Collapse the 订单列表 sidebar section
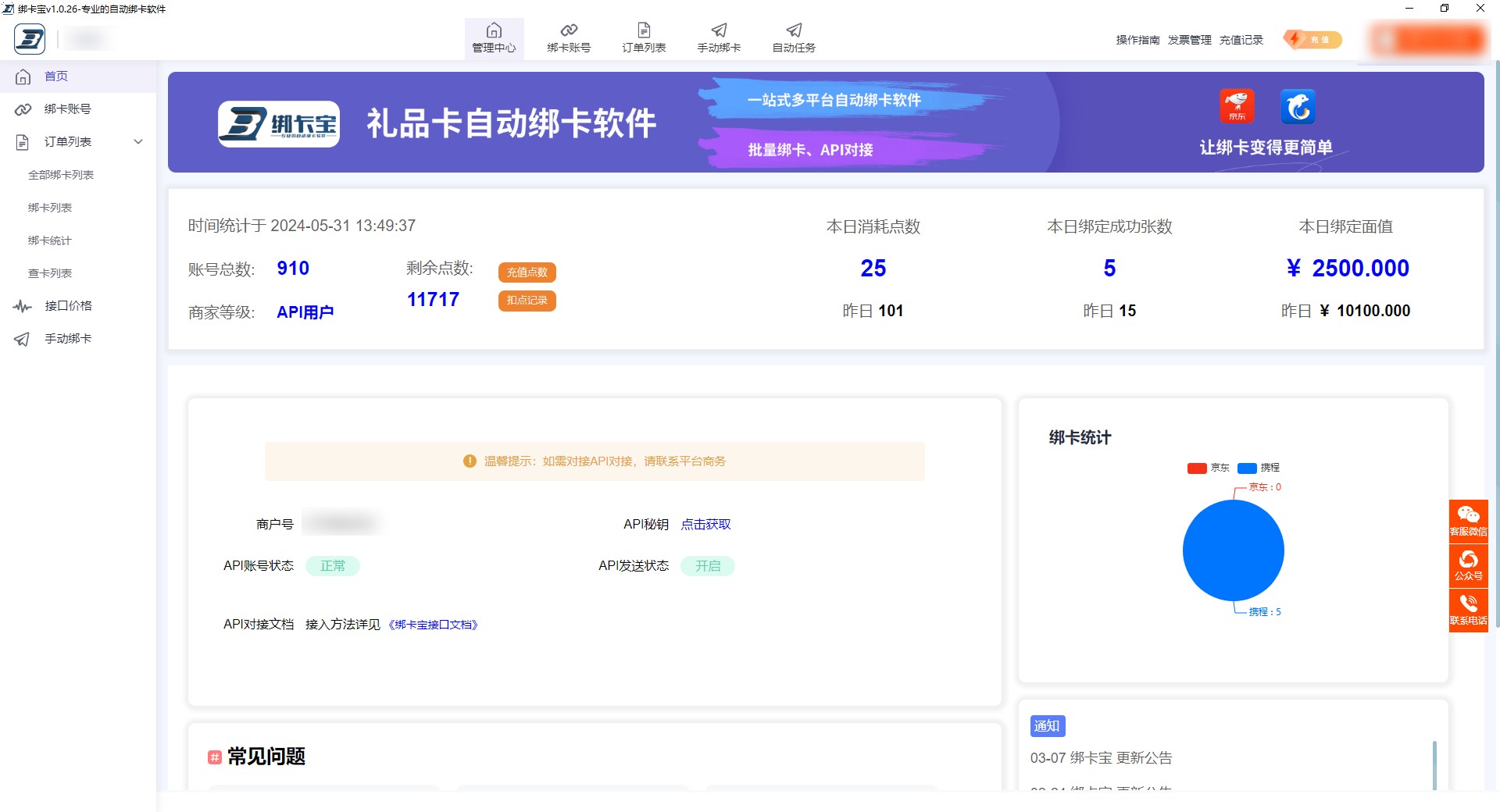This screenshot has width=1500, height=812. point(138,141)
